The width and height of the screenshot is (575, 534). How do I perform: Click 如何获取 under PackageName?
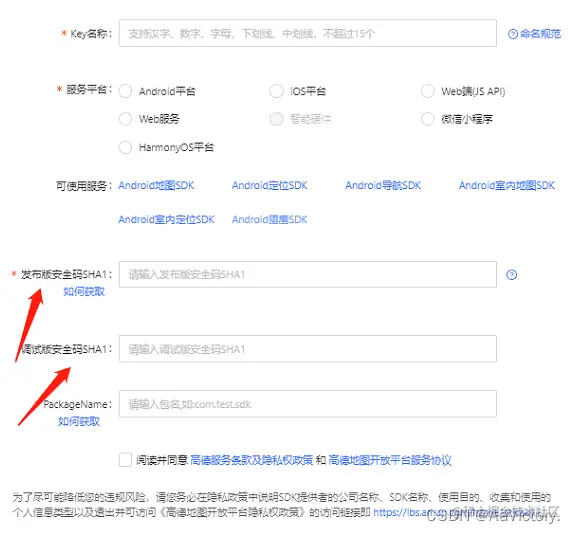pos(79,421)
